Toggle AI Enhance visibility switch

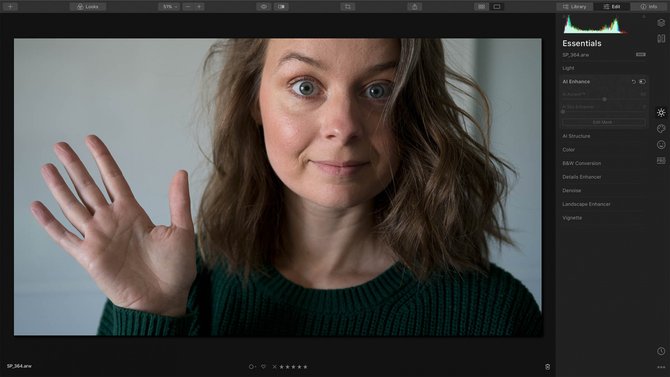point(642,82)
